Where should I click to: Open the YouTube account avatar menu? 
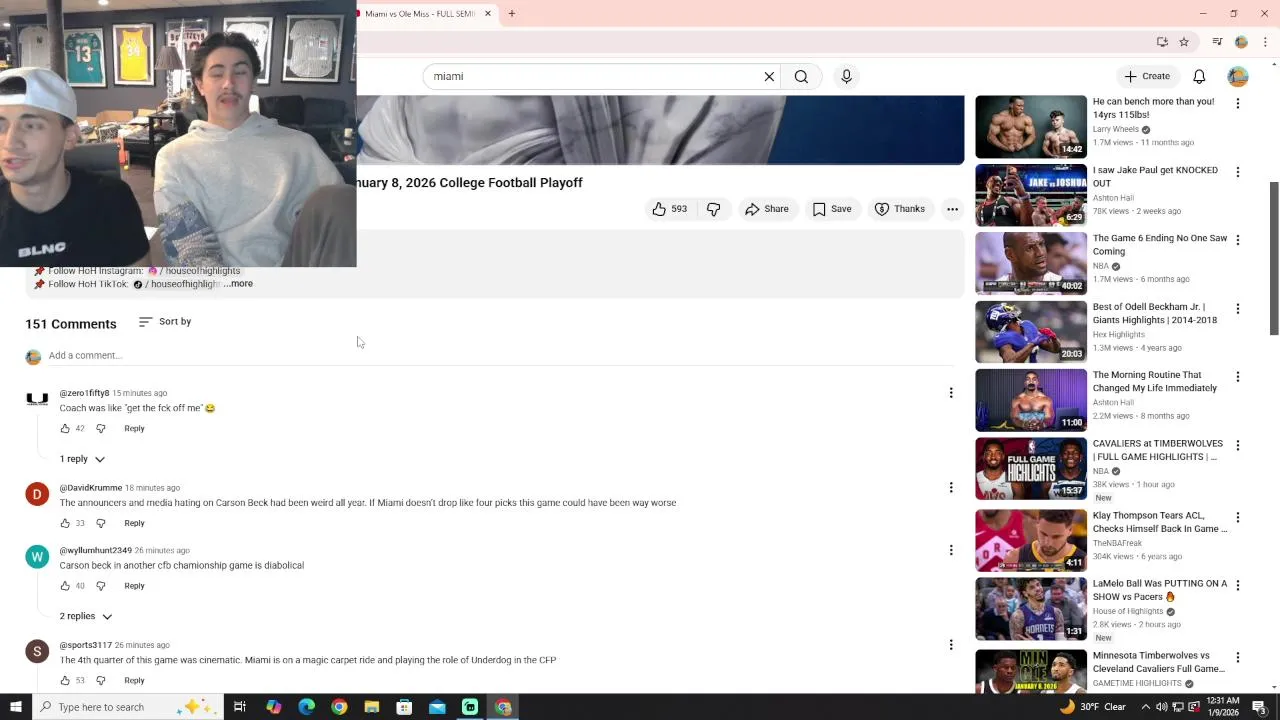click(1238, 76)
